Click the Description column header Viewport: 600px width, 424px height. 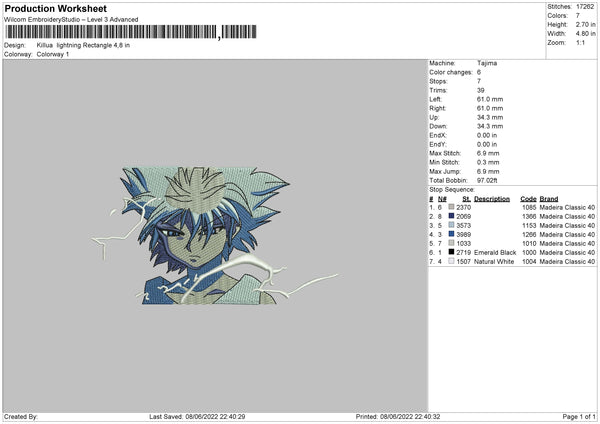click(x=492, y=199)
